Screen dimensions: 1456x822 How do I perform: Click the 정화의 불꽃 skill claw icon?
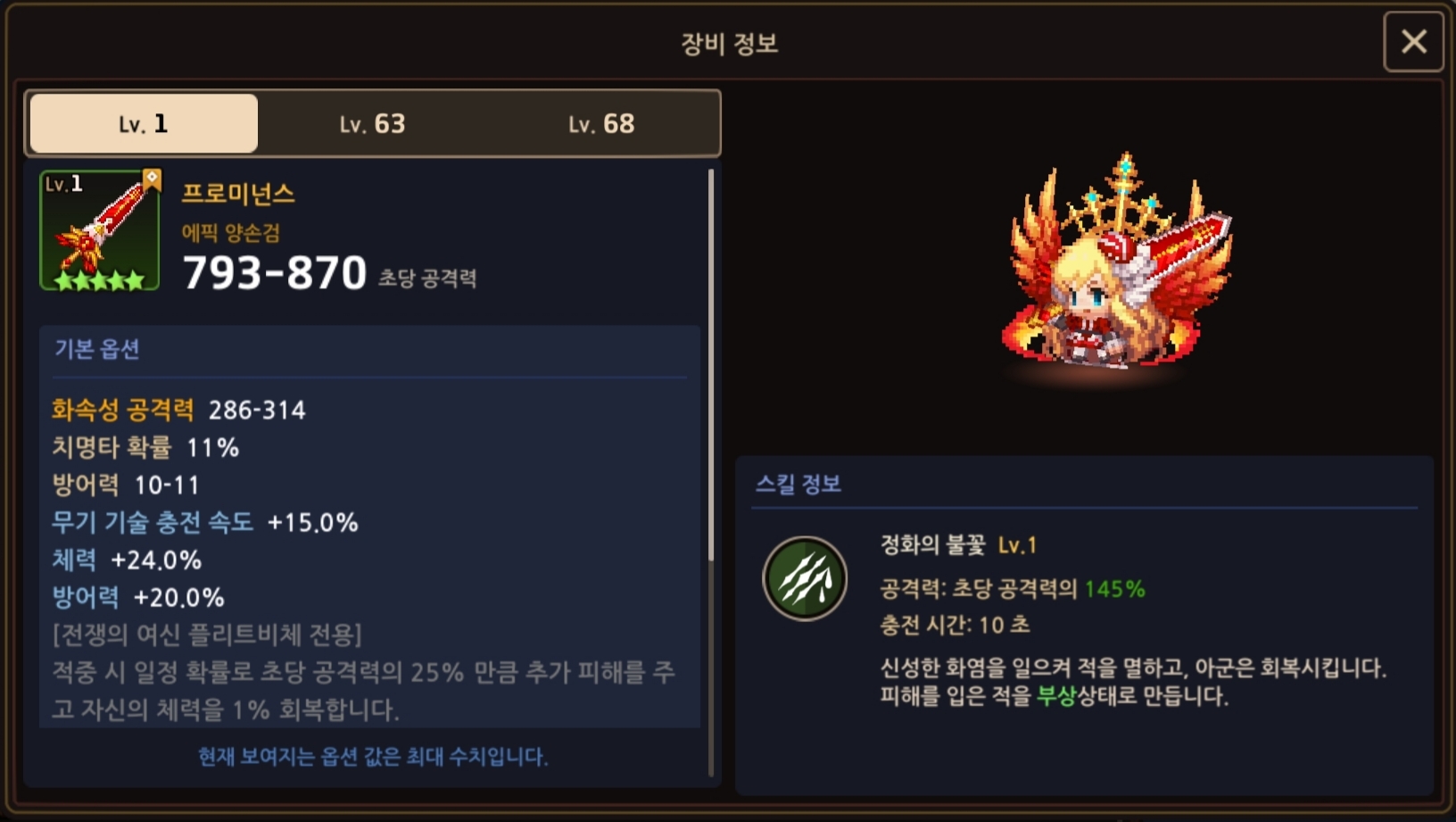coord(805,578)
